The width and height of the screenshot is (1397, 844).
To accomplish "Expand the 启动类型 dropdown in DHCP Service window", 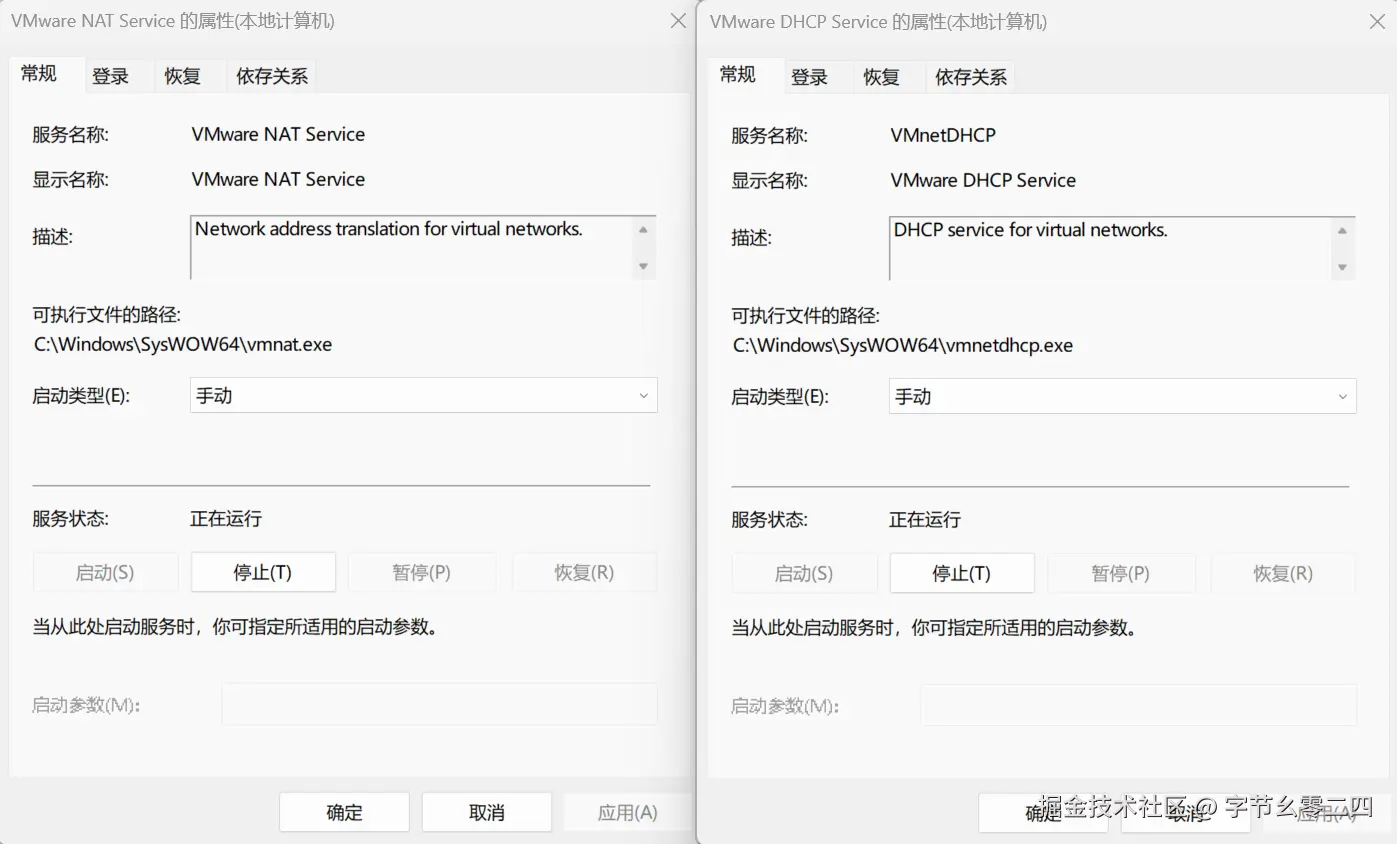I will (1122, 396).
